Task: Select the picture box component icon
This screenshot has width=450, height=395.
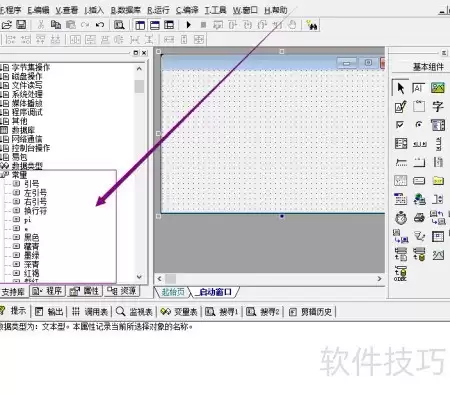Action: (438, 88)
